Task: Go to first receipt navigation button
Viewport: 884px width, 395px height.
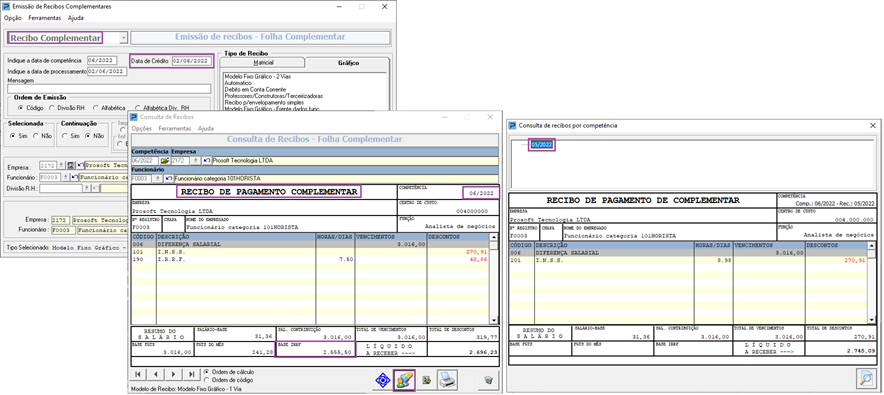Action: click(x=139, y=374)
